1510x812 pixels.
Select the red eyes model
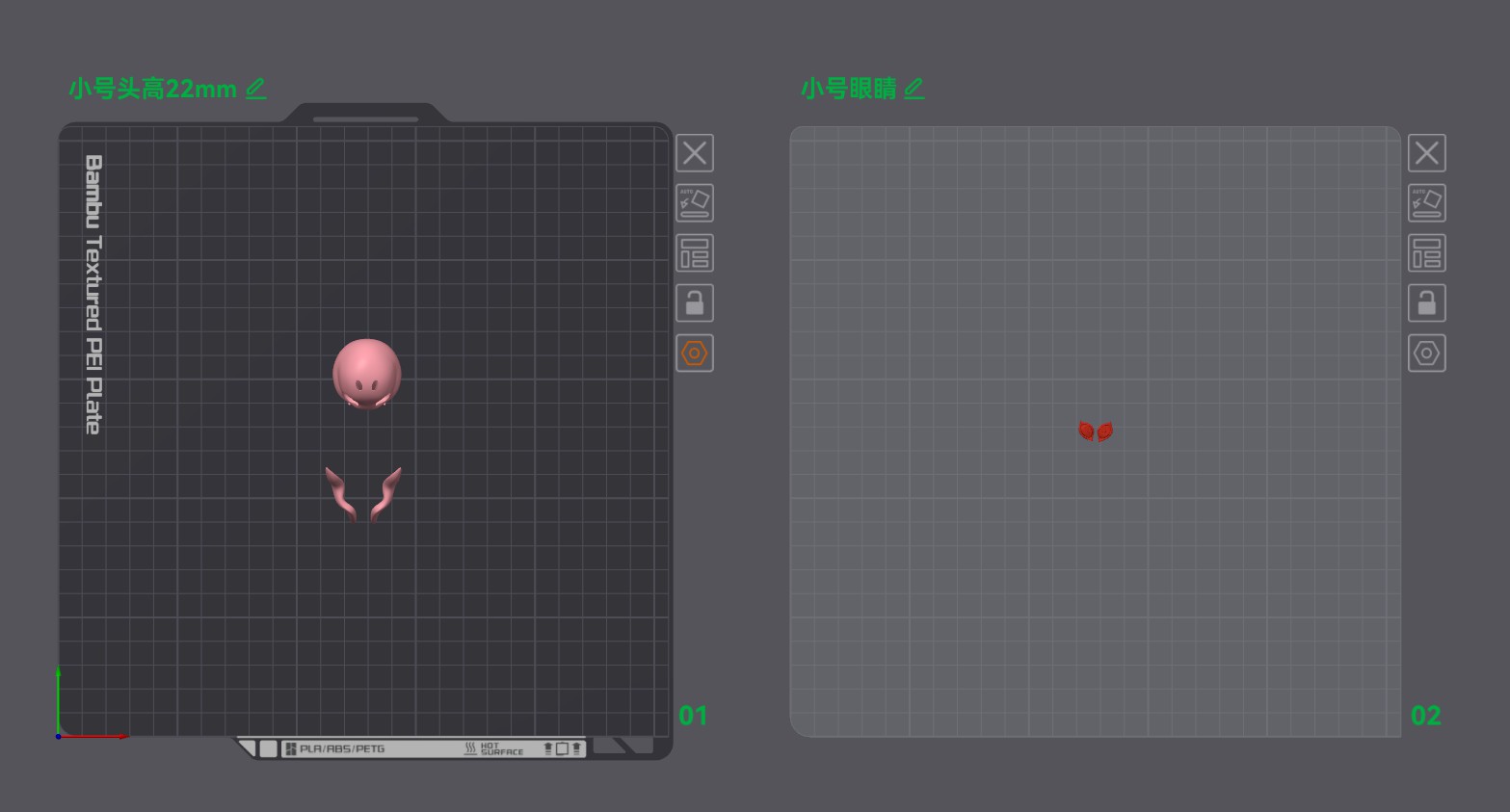(x=1096, y=431)
